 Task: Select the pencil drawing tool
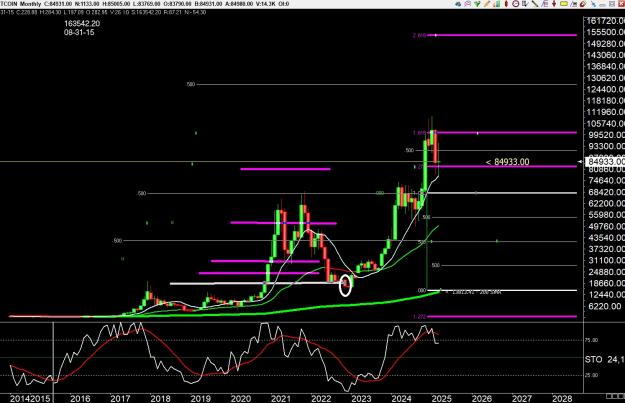(487, 4)
